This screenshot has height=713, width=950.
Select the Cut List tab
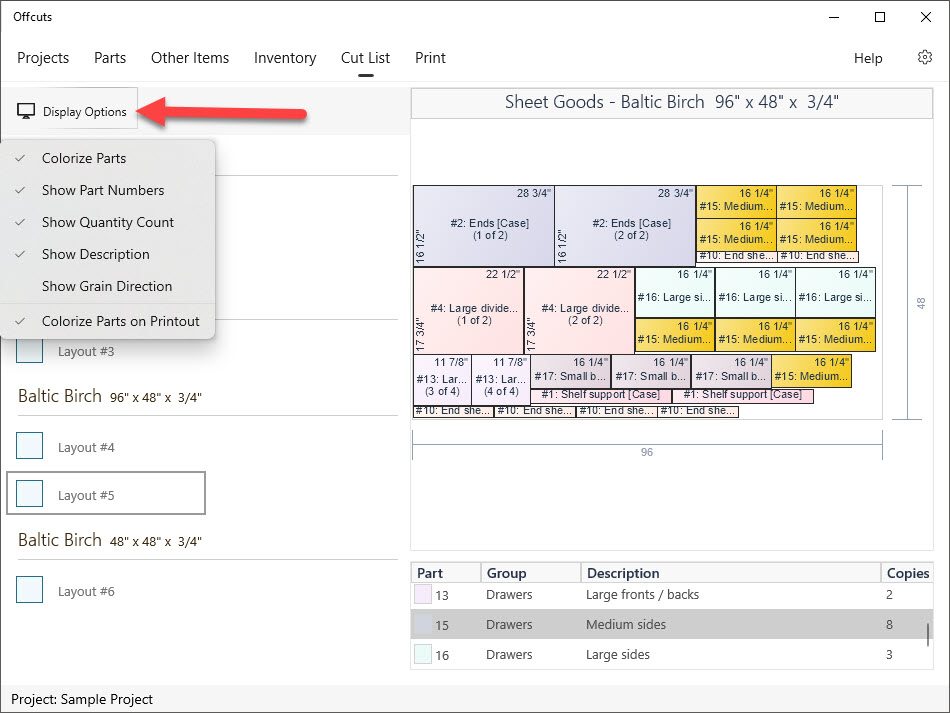click(365, 58)
